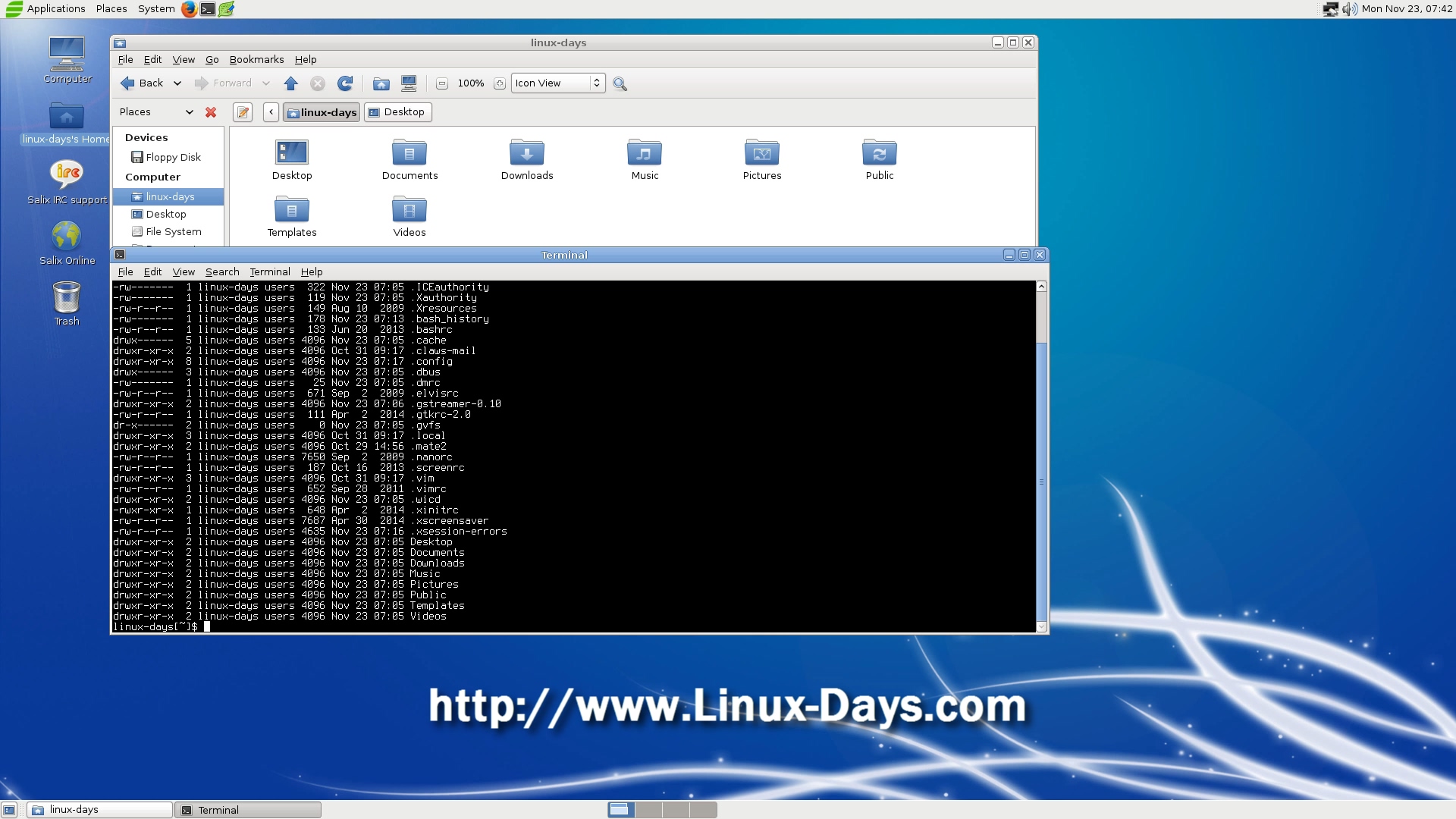Open Terminal window's Terminal menu
Image resolution: width=1456 pixels, height=819 pixels.
(270, 272)
